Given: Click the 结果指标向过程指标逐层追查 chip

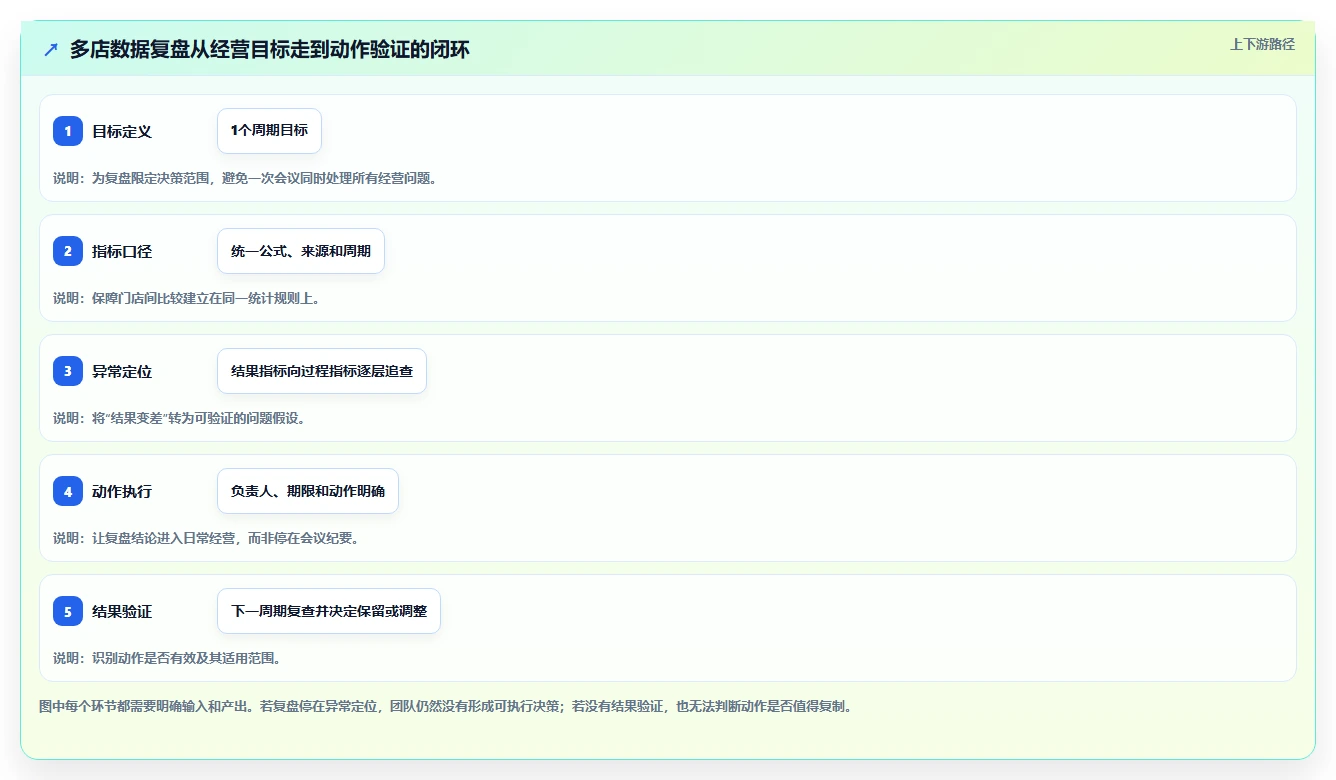Looking at the screenshot, I should pos(322,371).
